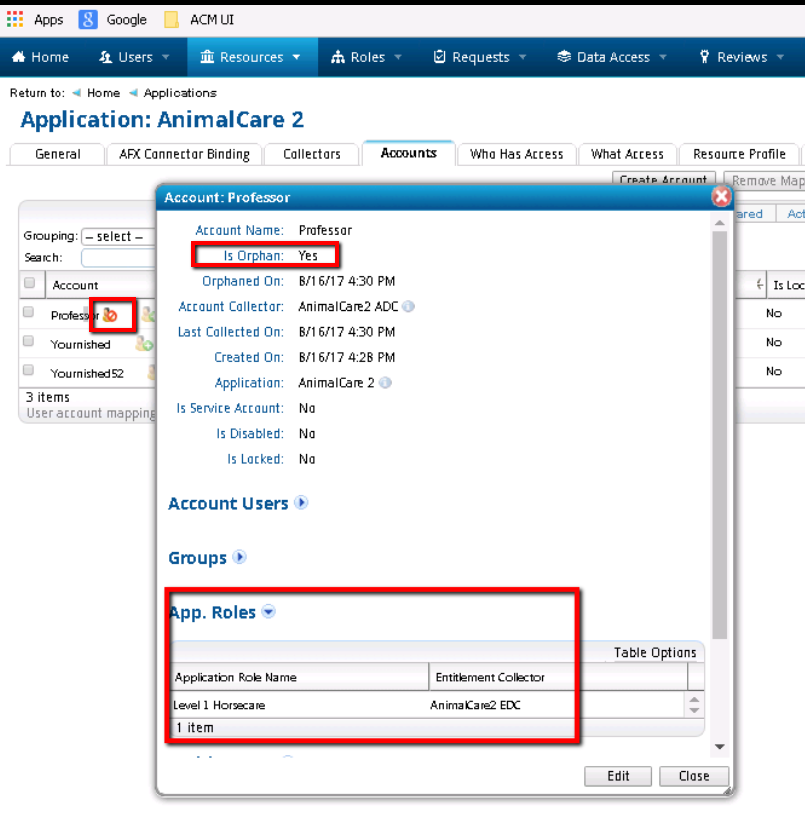Image resolution: width=805 pixels, height=814 pixels.
Task: Check the Professor account row checkbox
Action: coord(30,314)
